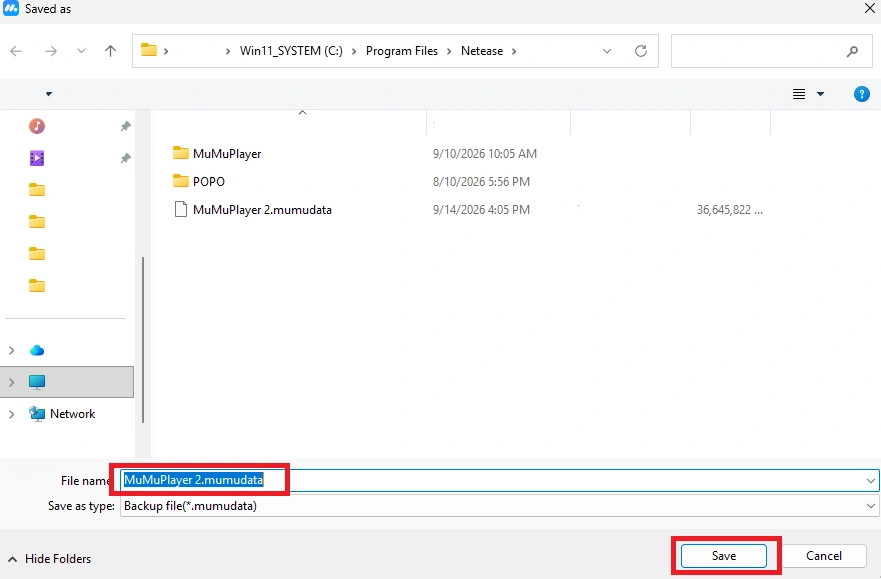
Task: Expand the Network tree node
Action: (x=11, y=414)
